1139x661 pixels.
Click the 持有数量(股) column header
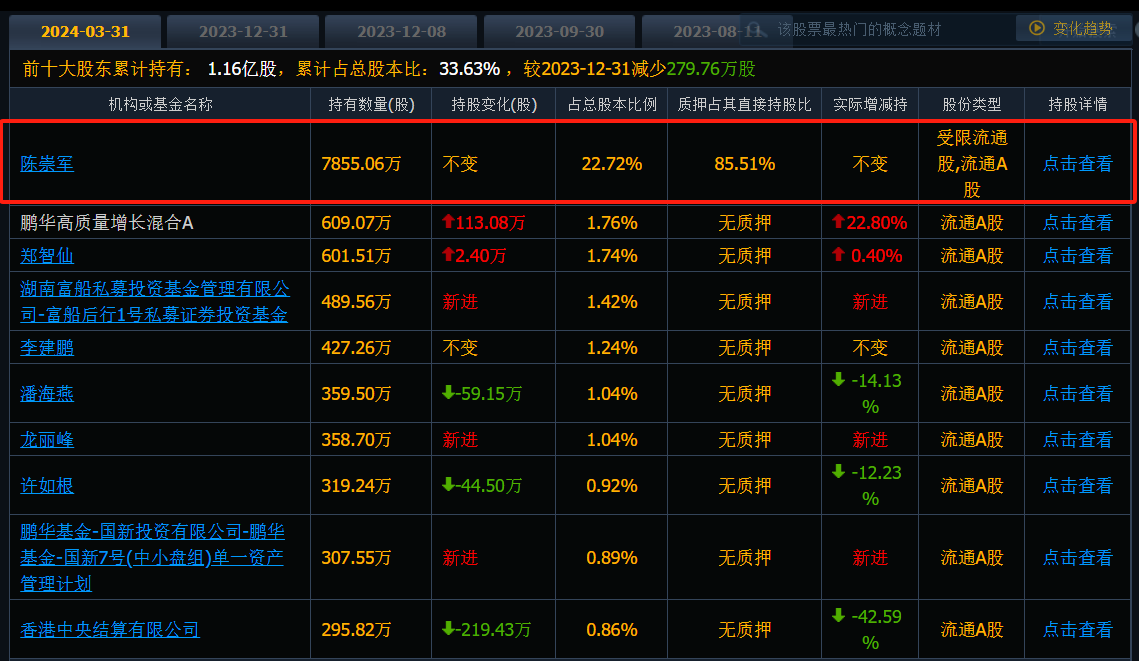tap(371, 105)
